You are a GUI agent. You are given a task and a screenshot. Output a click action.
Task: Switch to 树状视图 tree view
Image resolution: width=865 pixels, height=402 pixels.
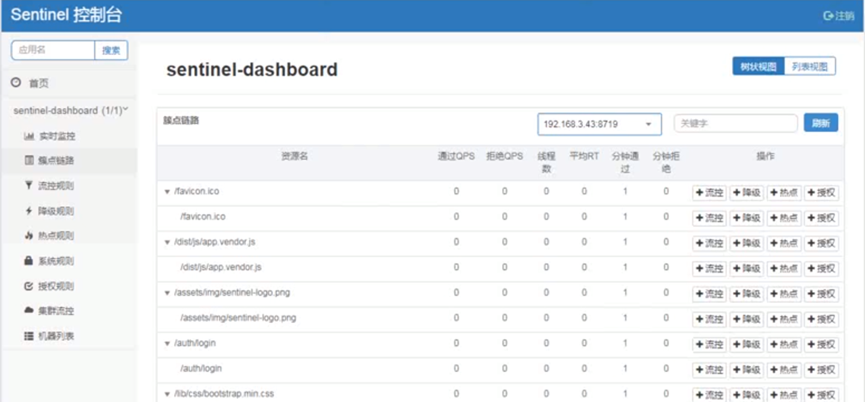(x=758, y=66)
